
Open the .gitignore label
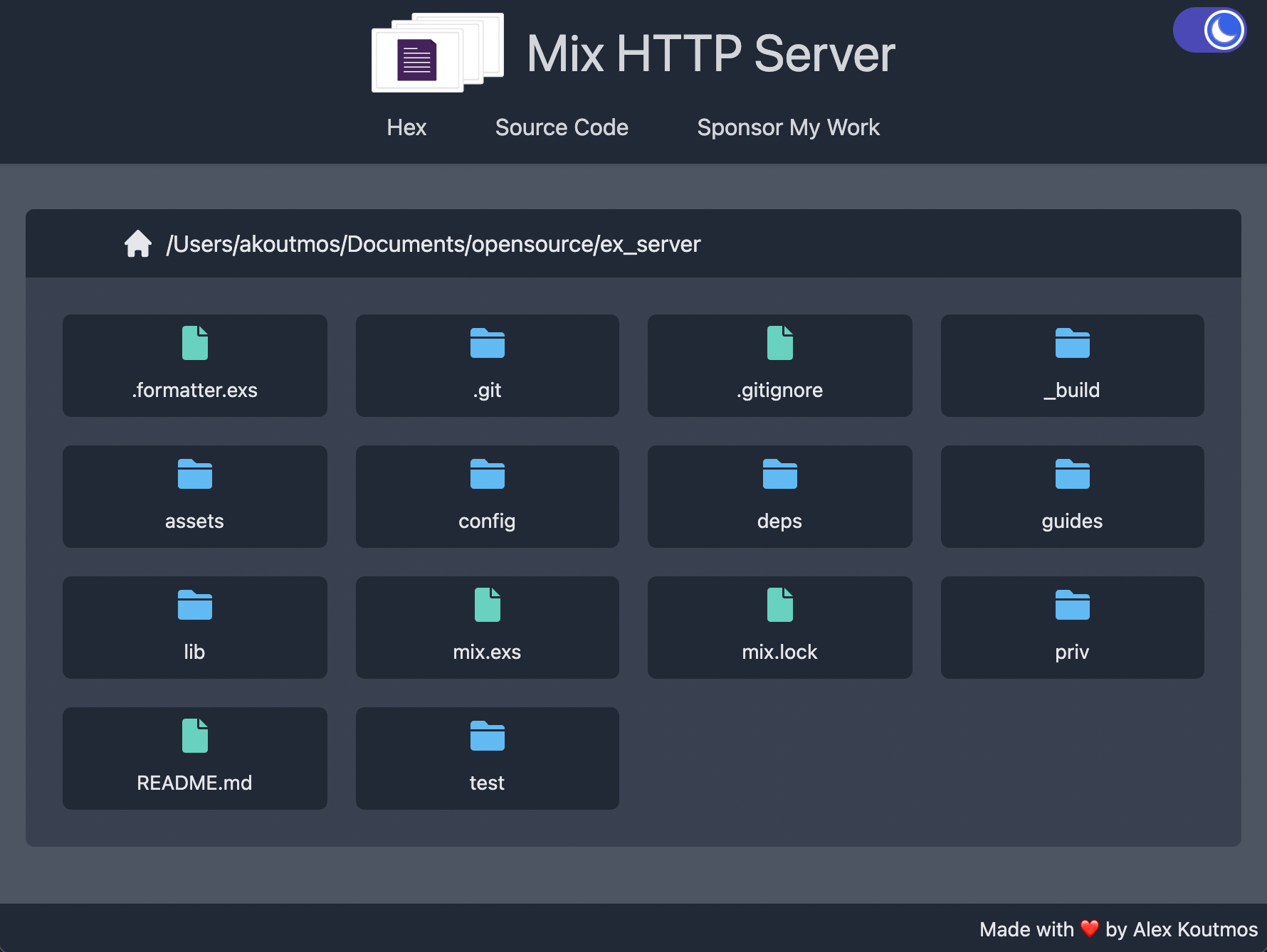click(x=780, y=390)
